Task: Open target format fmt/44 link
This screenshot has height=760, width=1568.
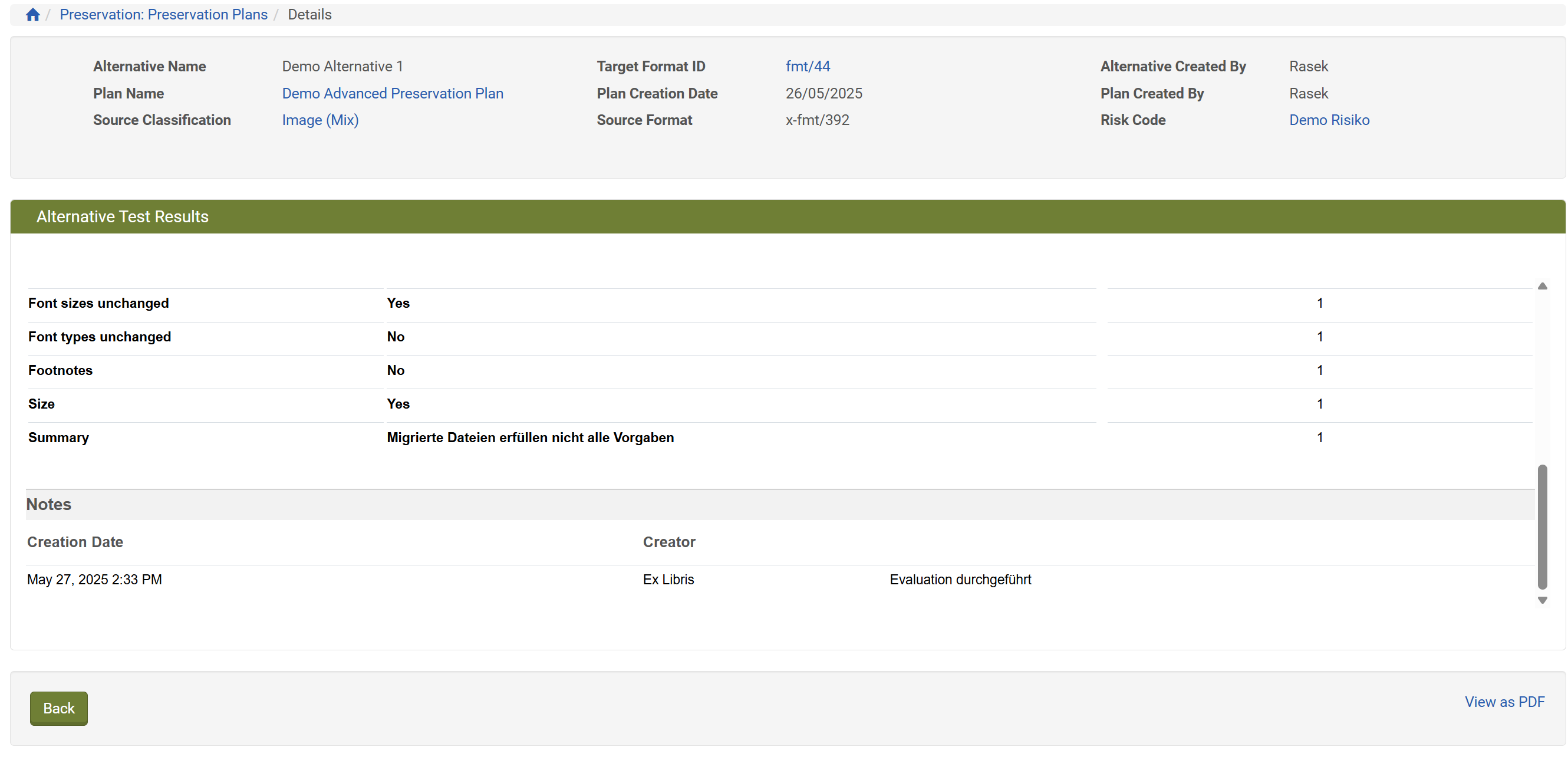Action: (x=807, y=67)
